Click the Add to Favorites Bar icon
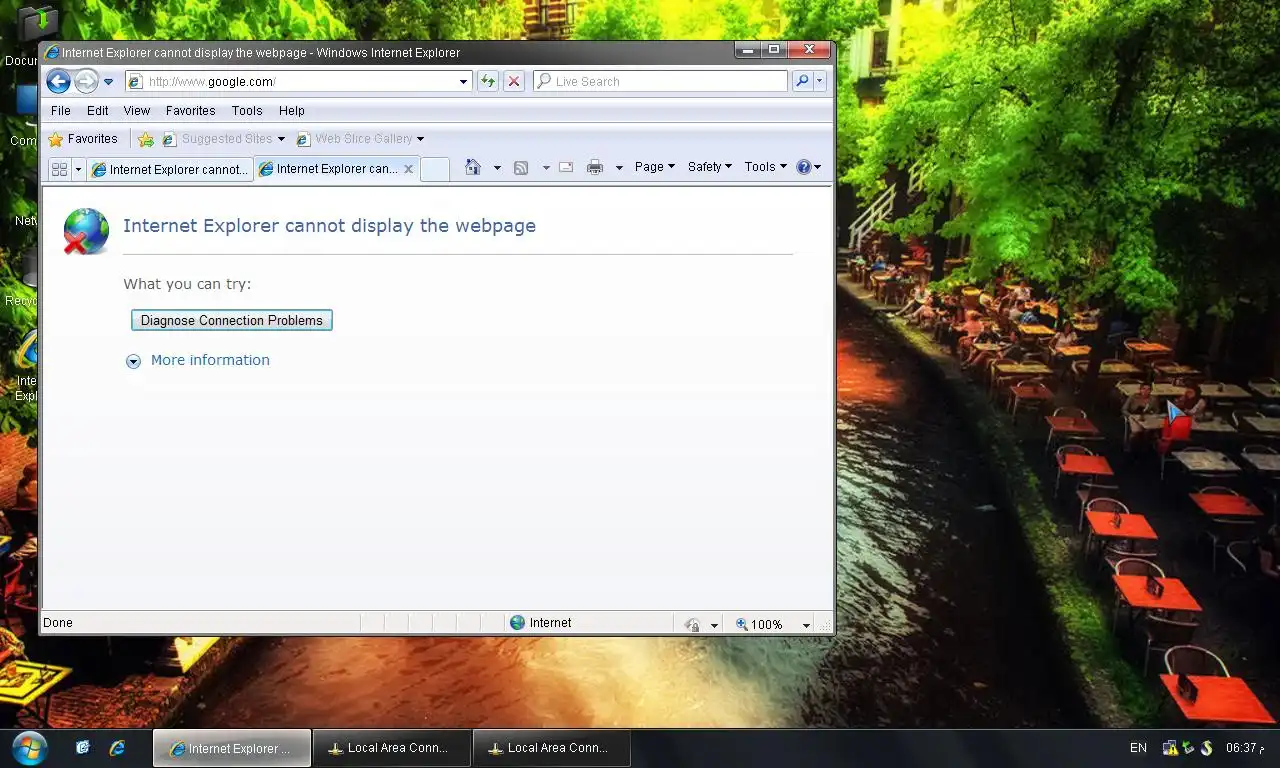 tap(146, 139)
